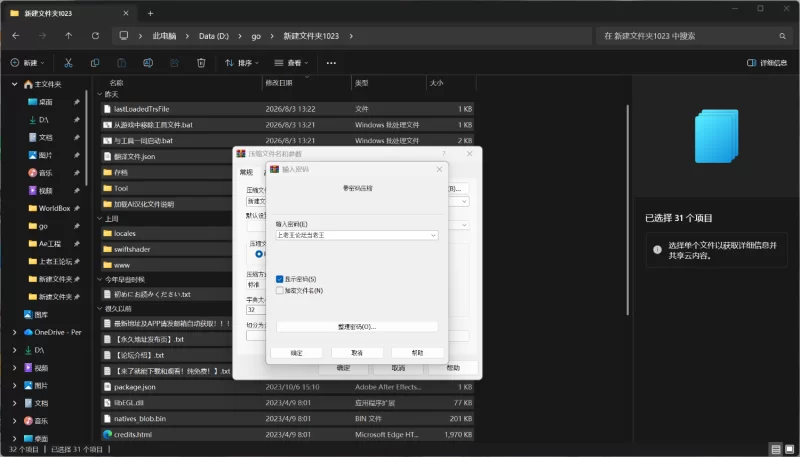Click the Delete trash can icon
This screenshot has height=457, width=800.
pyautogui.click(x=201, y=63)
